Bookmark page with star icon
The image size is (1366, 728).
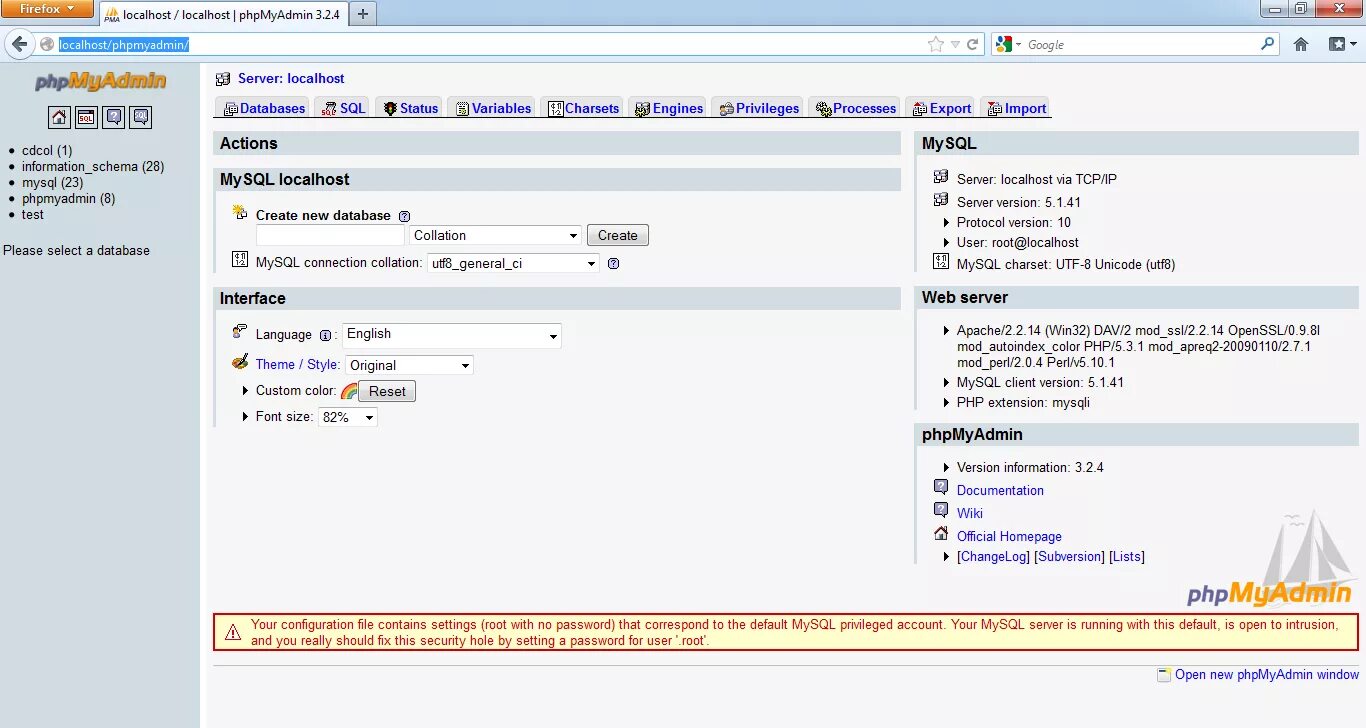click(936, 44)
